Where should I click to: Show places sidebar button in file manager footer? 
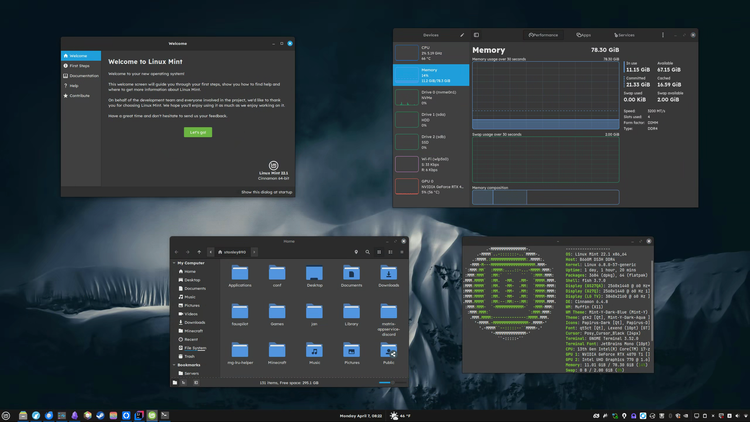[x=175, y=382]
